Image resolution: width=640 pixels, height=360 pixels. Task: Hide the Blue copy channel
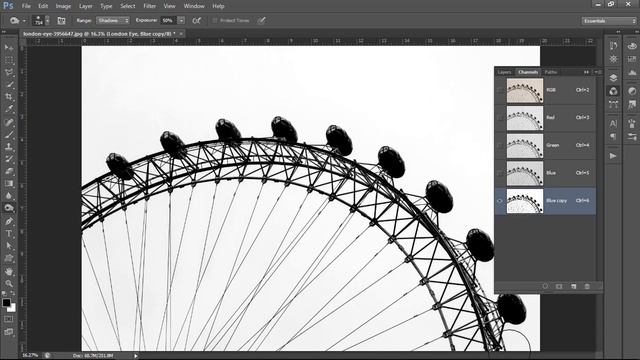click(500, 201)
